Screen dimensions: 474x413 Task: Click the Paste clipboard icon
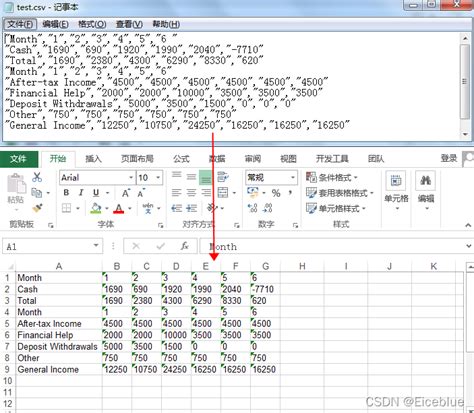coord(16,184)
